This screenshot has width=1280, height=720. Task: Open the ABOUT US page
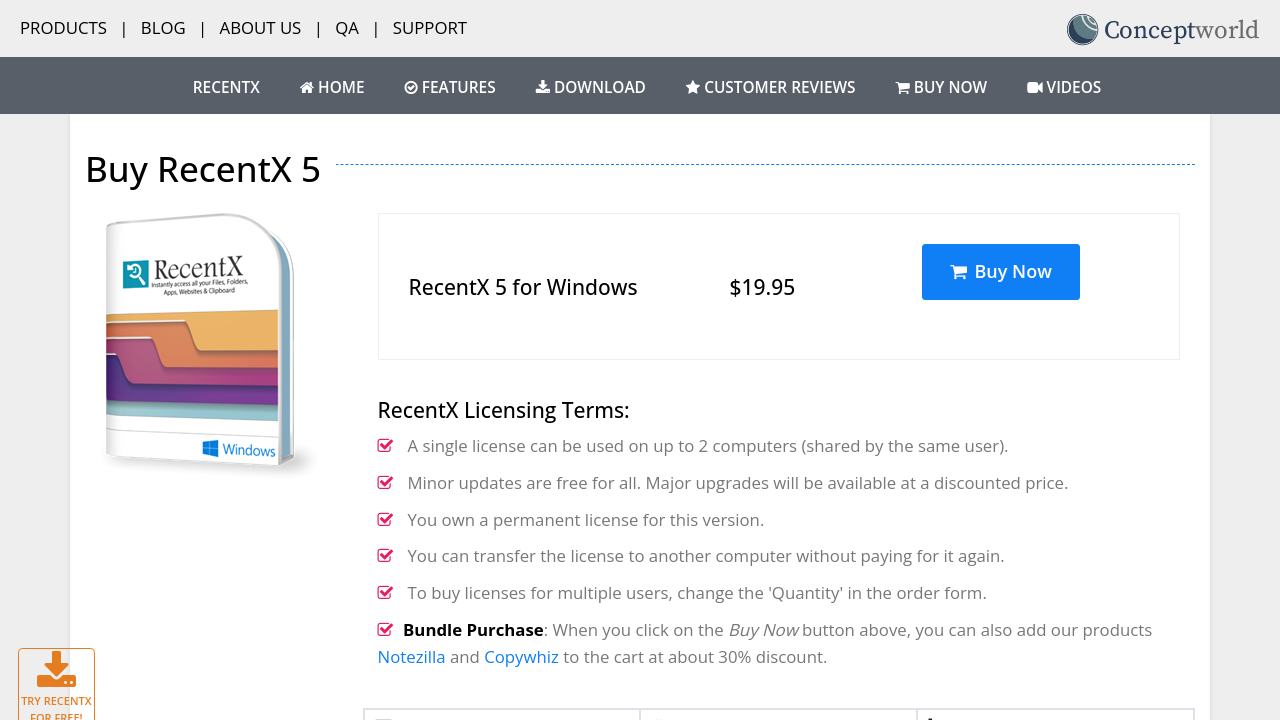point(260,28)
